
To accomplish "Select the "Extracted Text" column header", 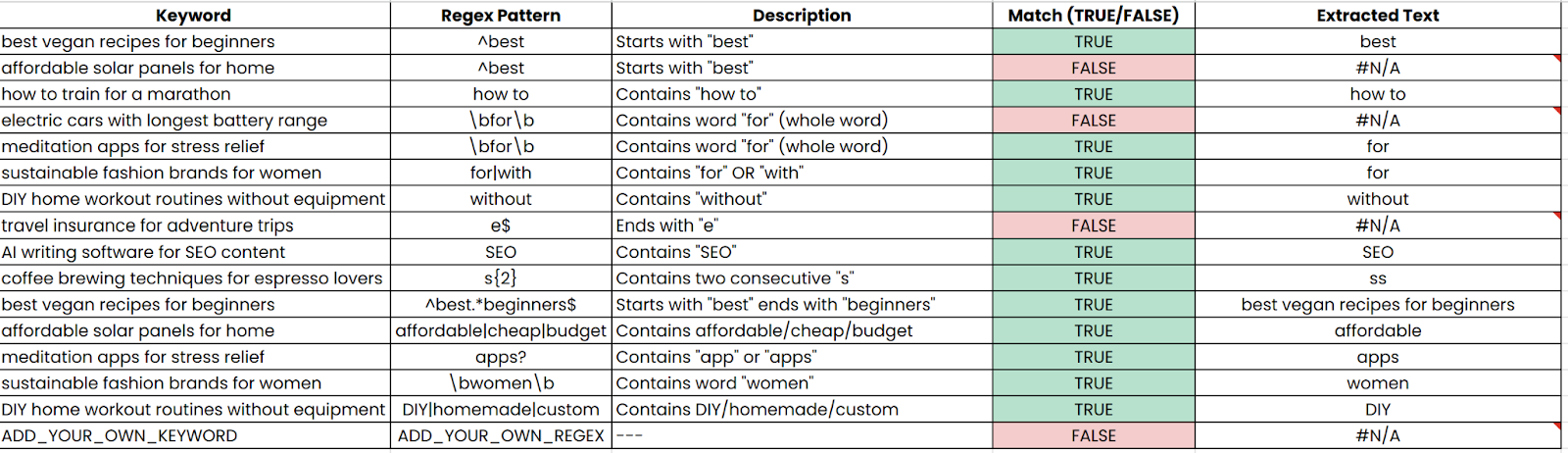I will click(x=1377, y=15).
